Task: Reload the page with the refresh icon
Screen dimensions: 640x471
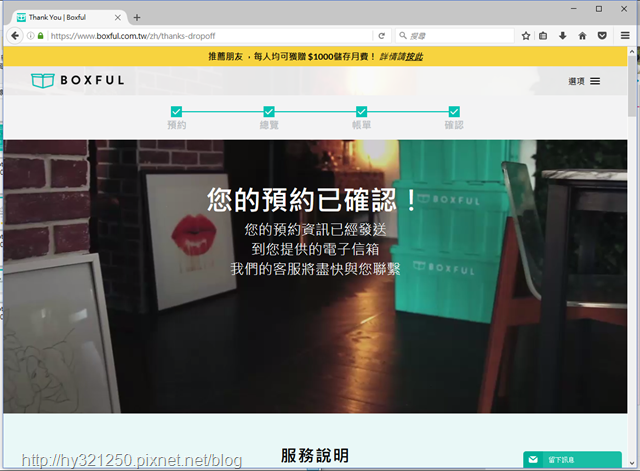Action: 382,36
